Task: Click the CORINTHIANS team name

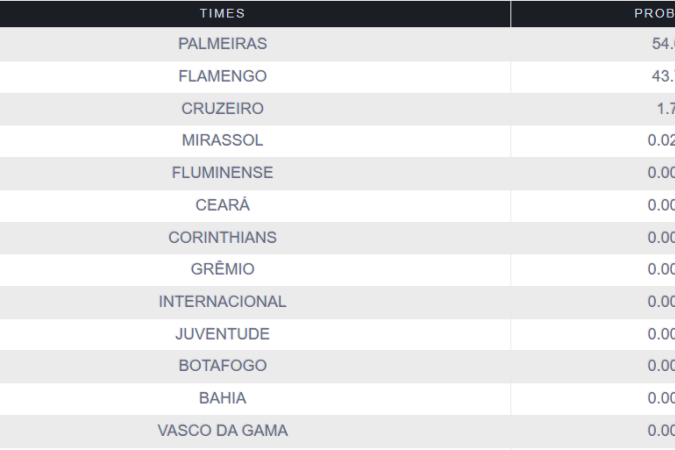Action: [222, 237]
